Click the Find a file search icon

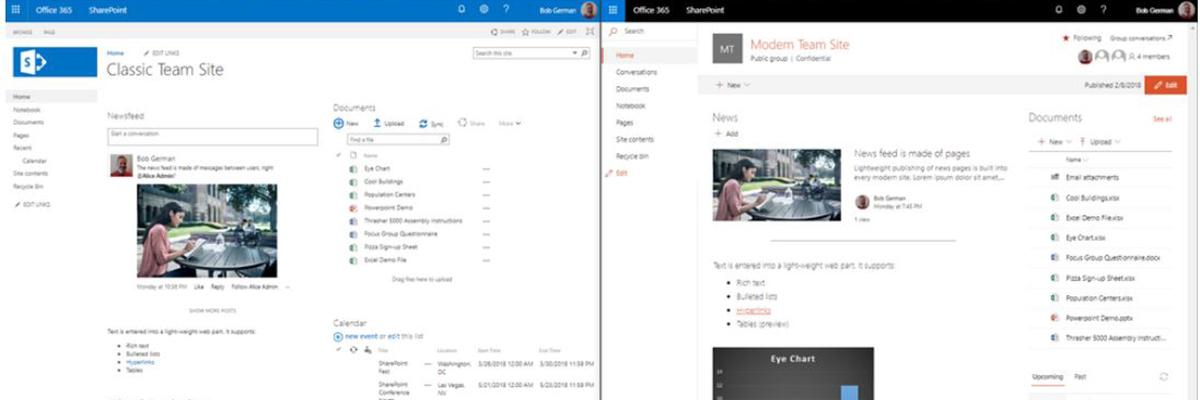[x=444, y=141]
